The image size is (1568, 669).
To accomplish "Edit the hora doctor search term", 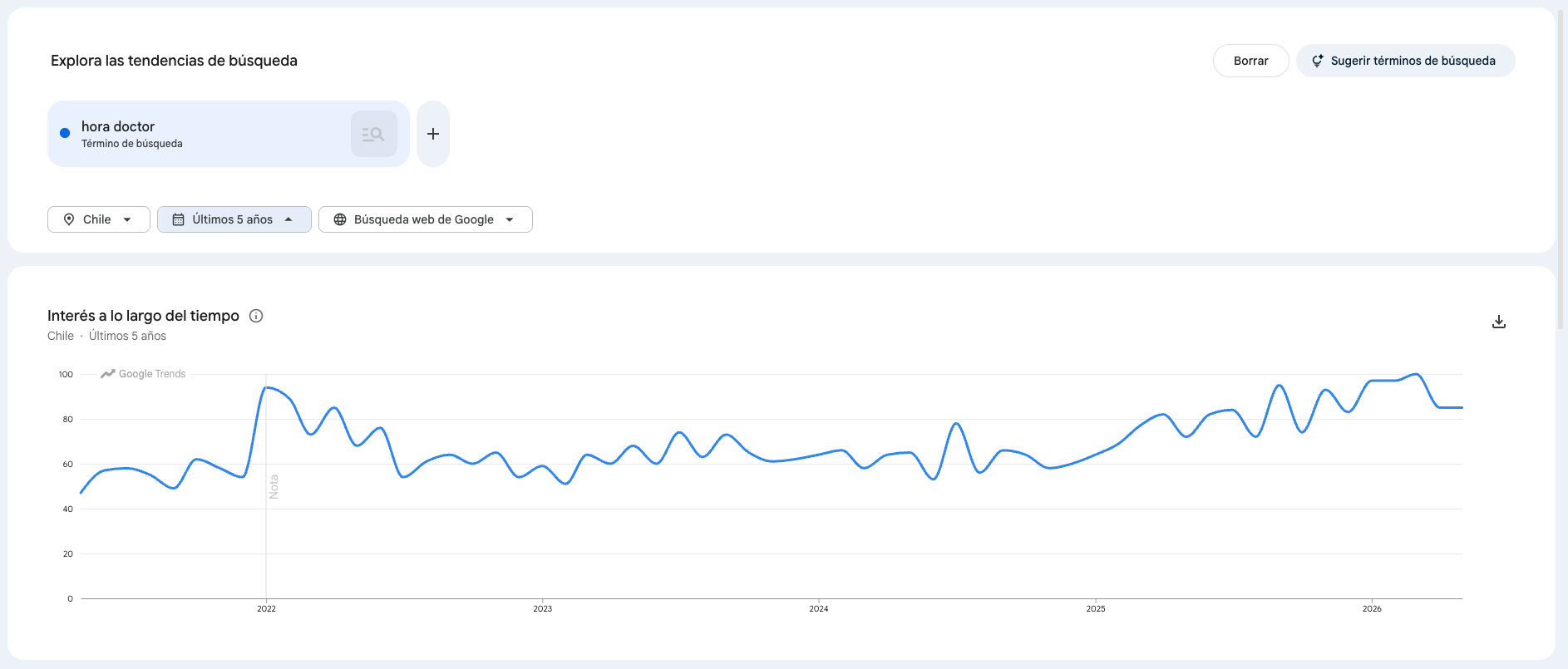I will pos(118,126).
